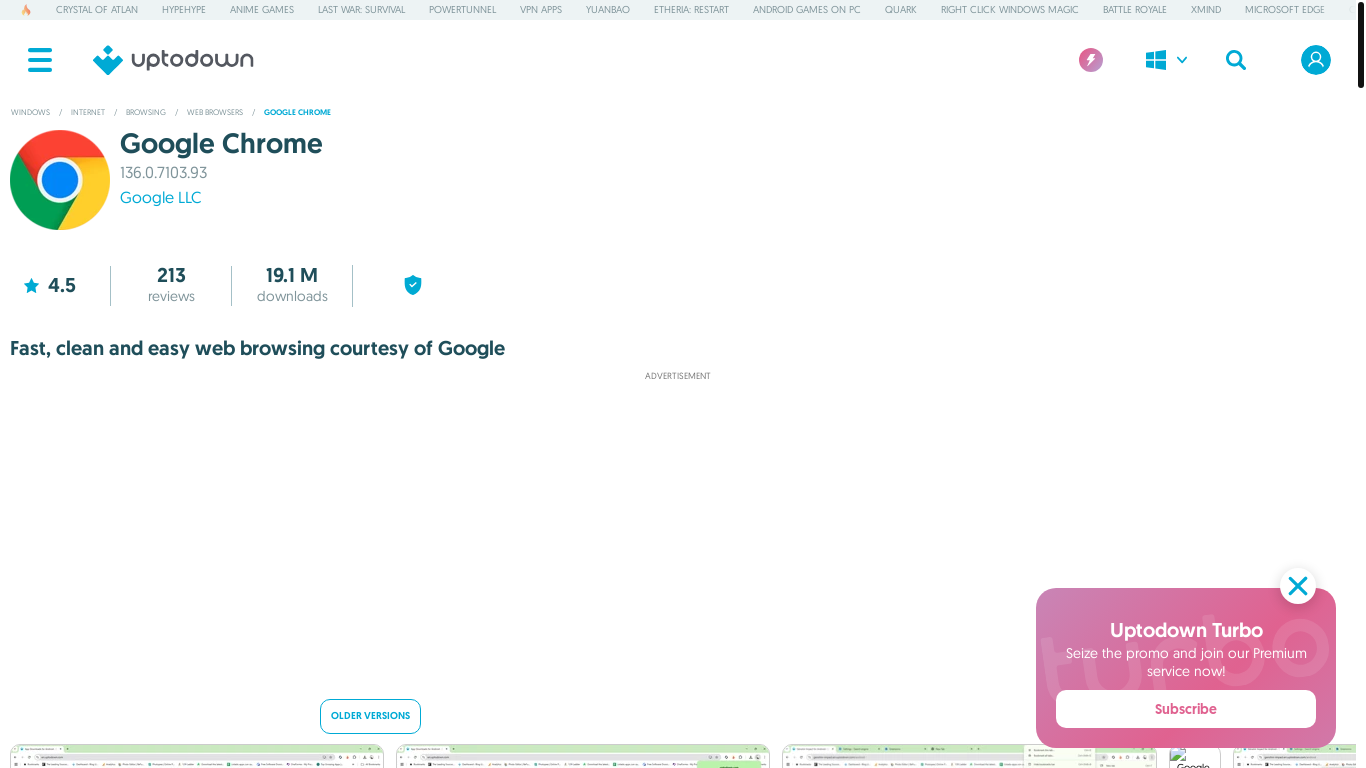
Task: Close the Uptodown Turbo popup
Action: pyautogui.click(x=1298, y=586)
